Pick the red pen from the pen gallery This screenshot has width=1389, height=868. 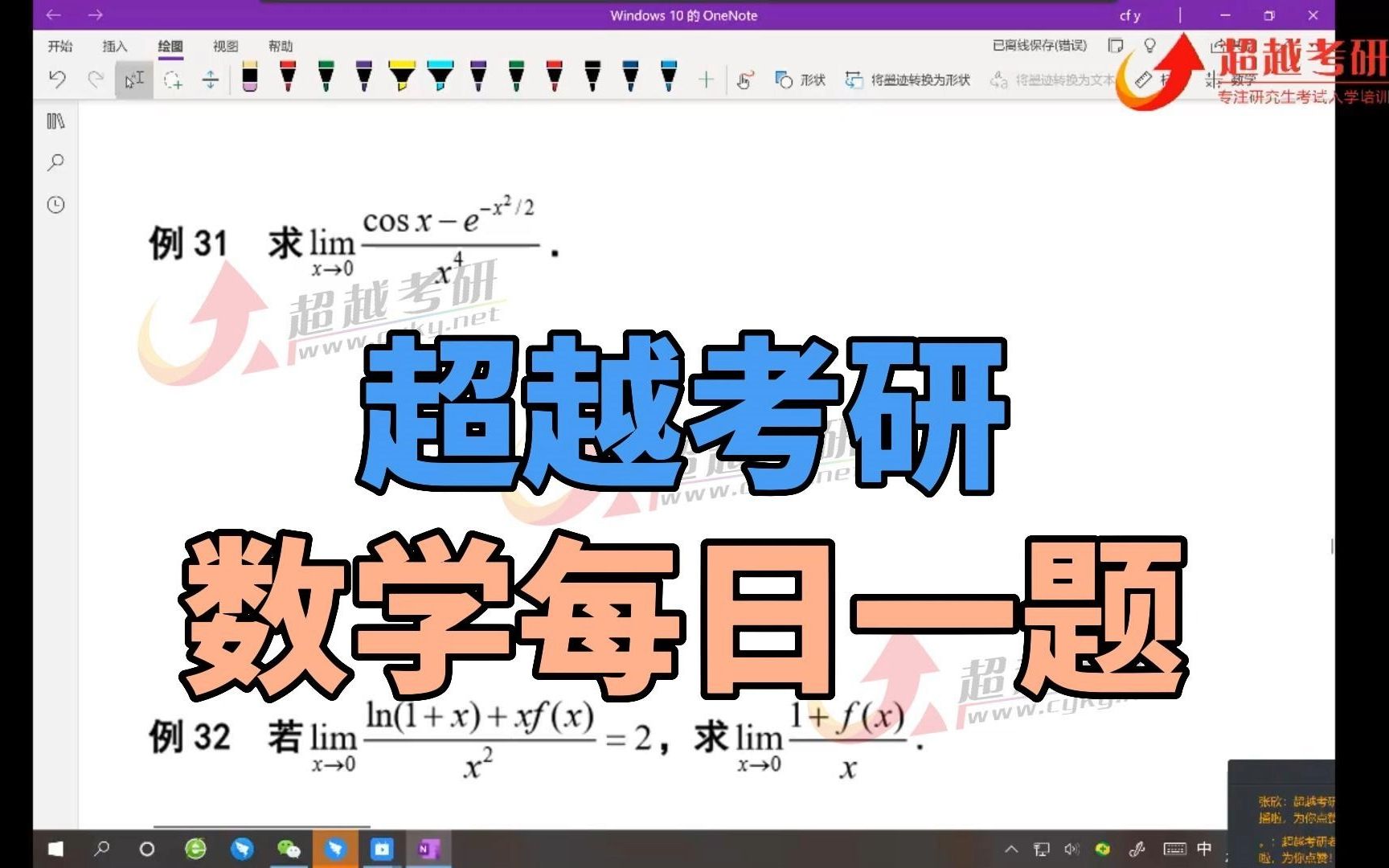[287, 79]
